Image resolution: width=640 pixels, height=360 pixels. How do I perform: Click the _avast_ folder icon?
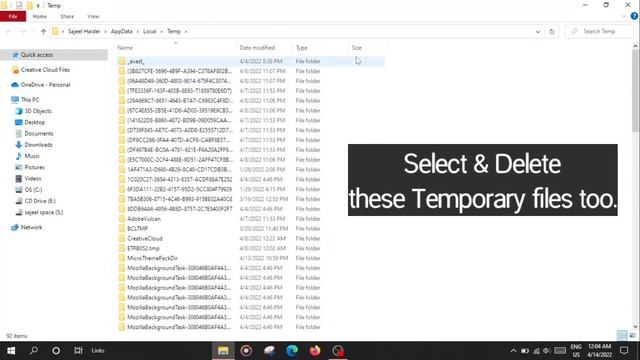(x=122, y=61)
